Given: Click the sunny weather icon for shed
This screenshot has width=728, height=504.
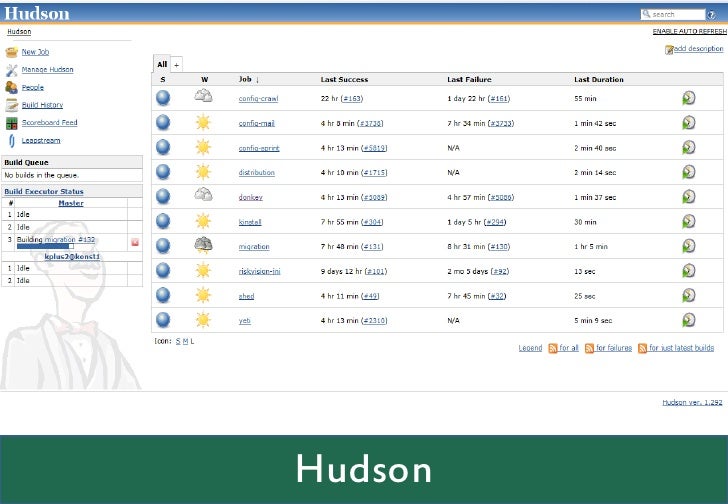Looking at the screenshot, I should pyautogui.click(x=203, y=295).
